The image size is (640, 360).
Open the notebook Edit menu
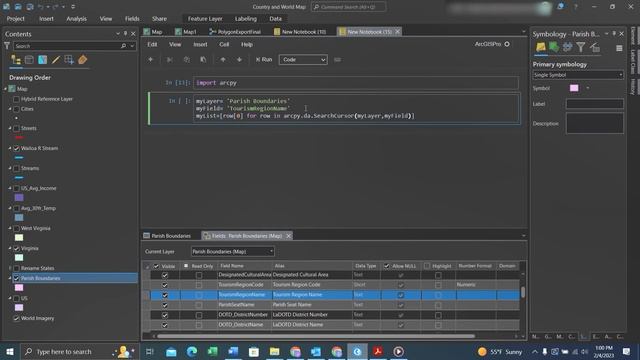tap(152, 44)
